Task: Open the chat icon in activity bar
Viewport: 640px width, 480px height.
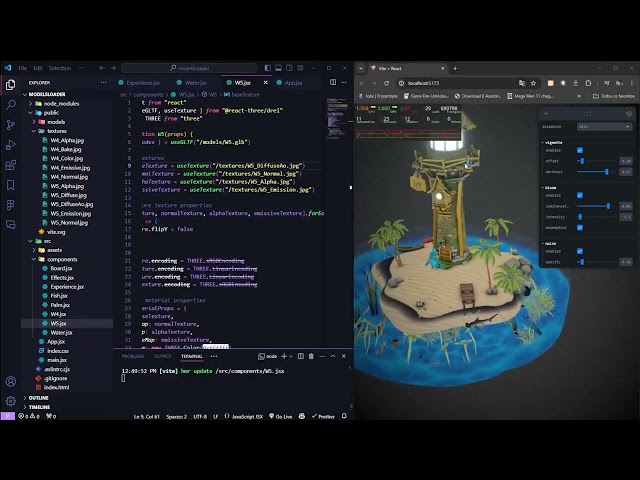Action: pyautogui.click(x=11, y=224)
